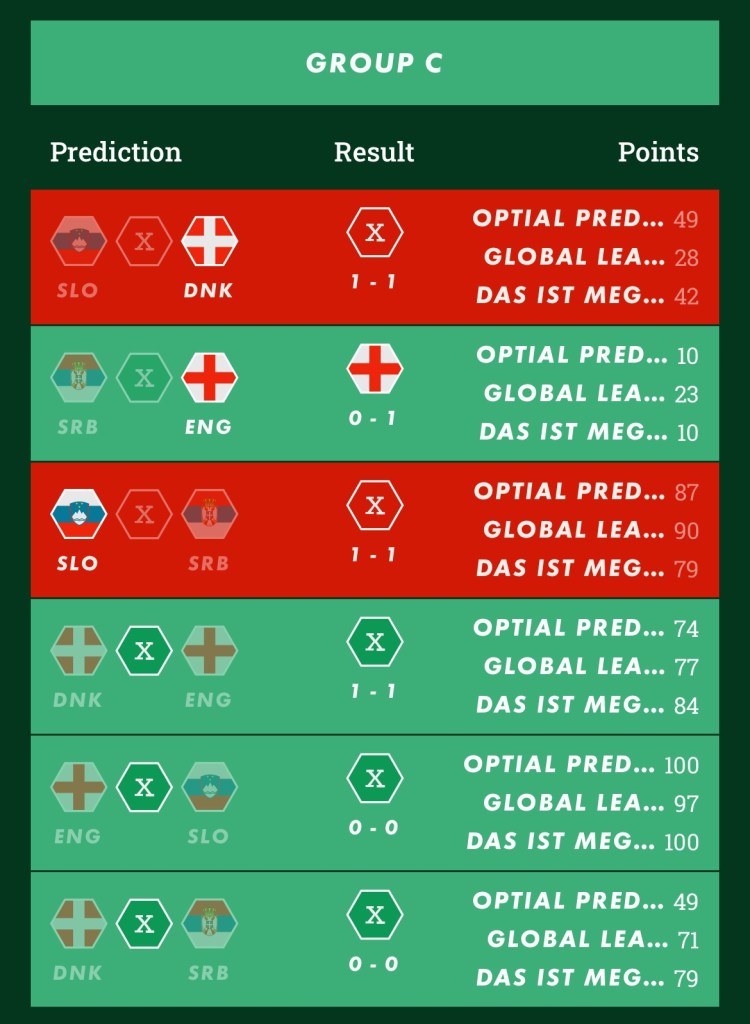Image resolution: width=750 pixels, height=1024 pixels.
Task: Click draw result icon for DNK vs SRB
Action: pos(375,915)
